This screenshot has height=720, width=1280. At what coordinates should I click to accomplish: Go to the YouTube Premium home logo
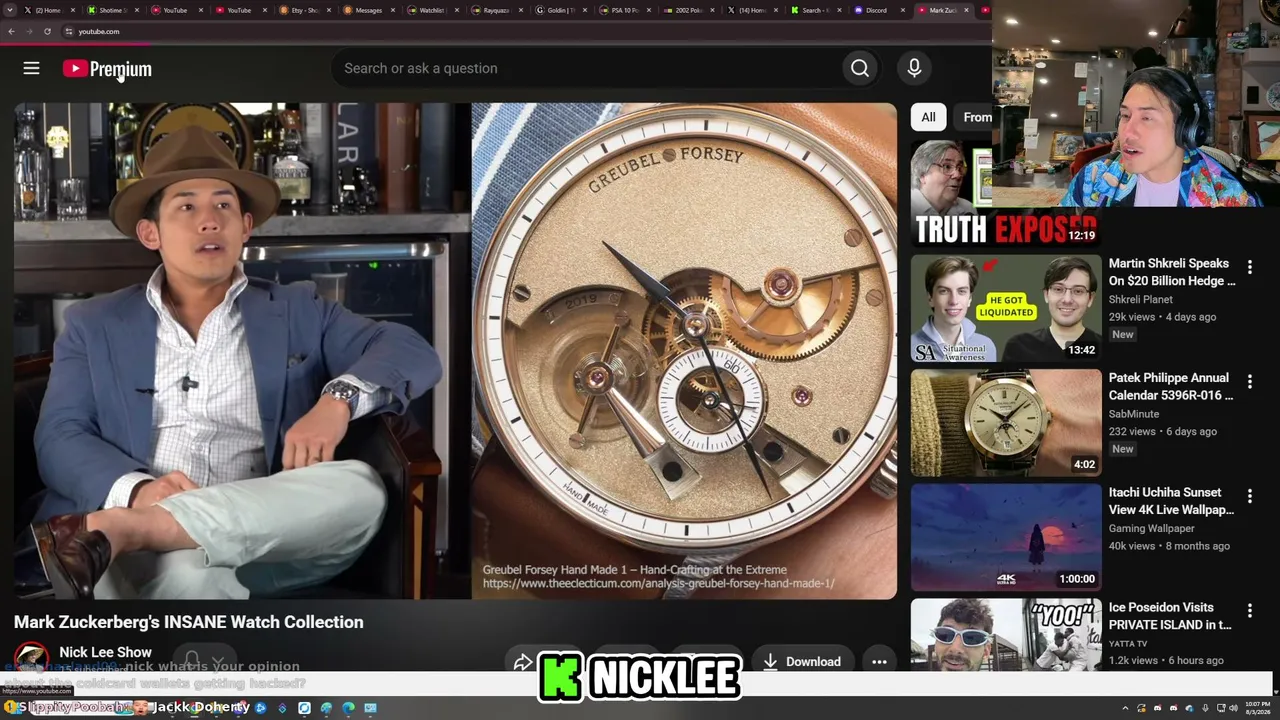(107, 68)
